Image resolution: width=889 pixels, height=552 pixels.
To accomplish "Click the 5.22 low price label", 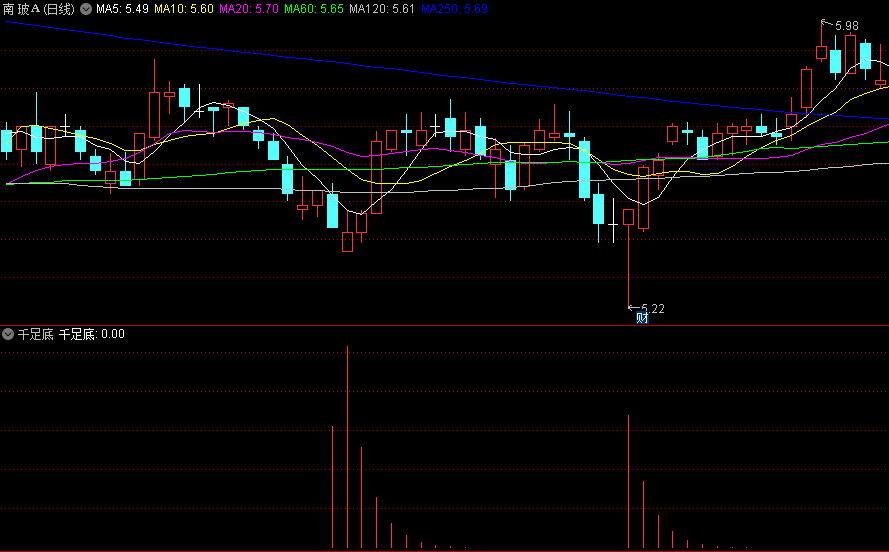I will point(653,309).
